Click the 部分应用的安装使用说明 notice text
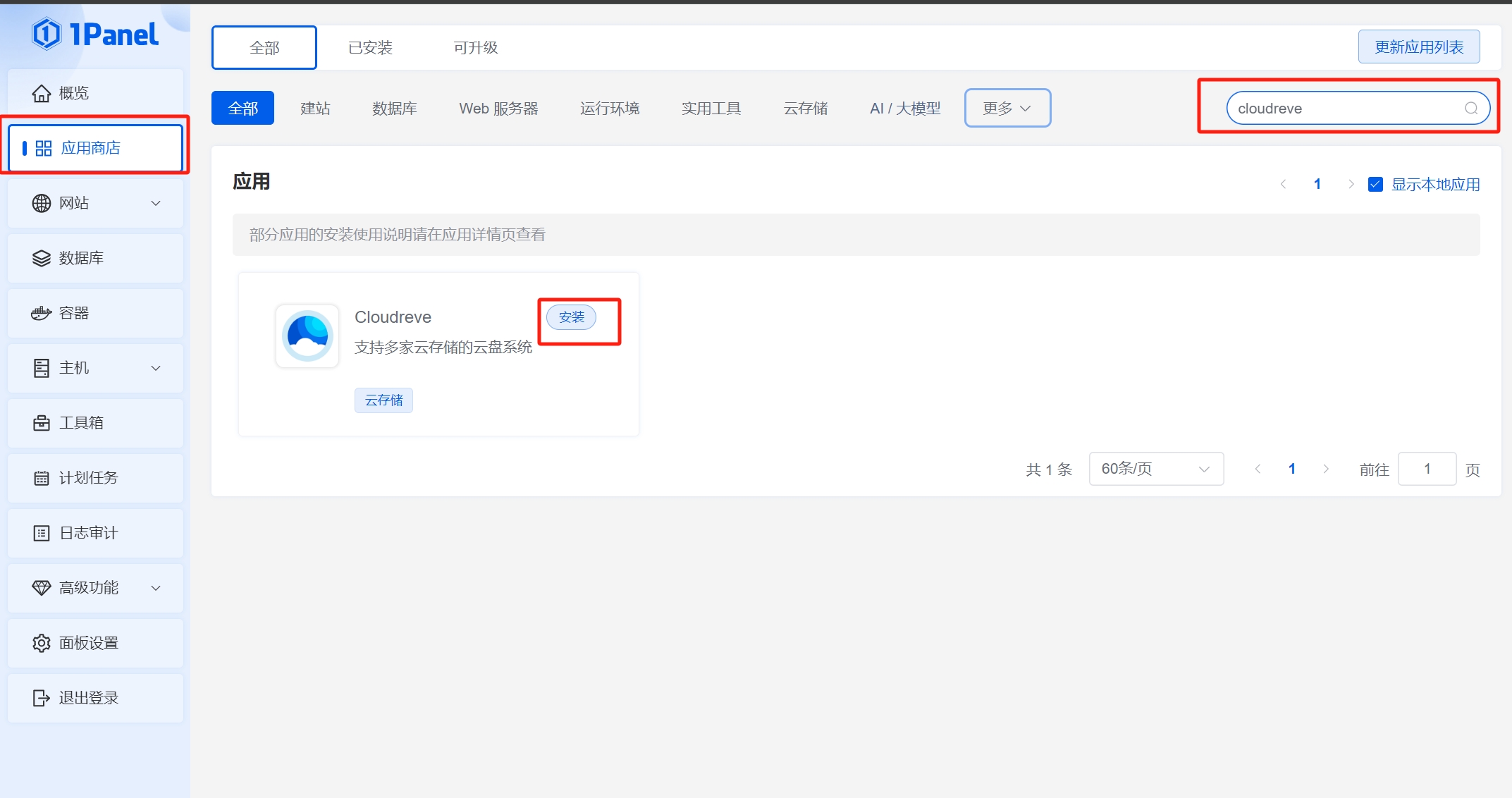Viewport: 1512px width, 798px height. tap(398, 235)
